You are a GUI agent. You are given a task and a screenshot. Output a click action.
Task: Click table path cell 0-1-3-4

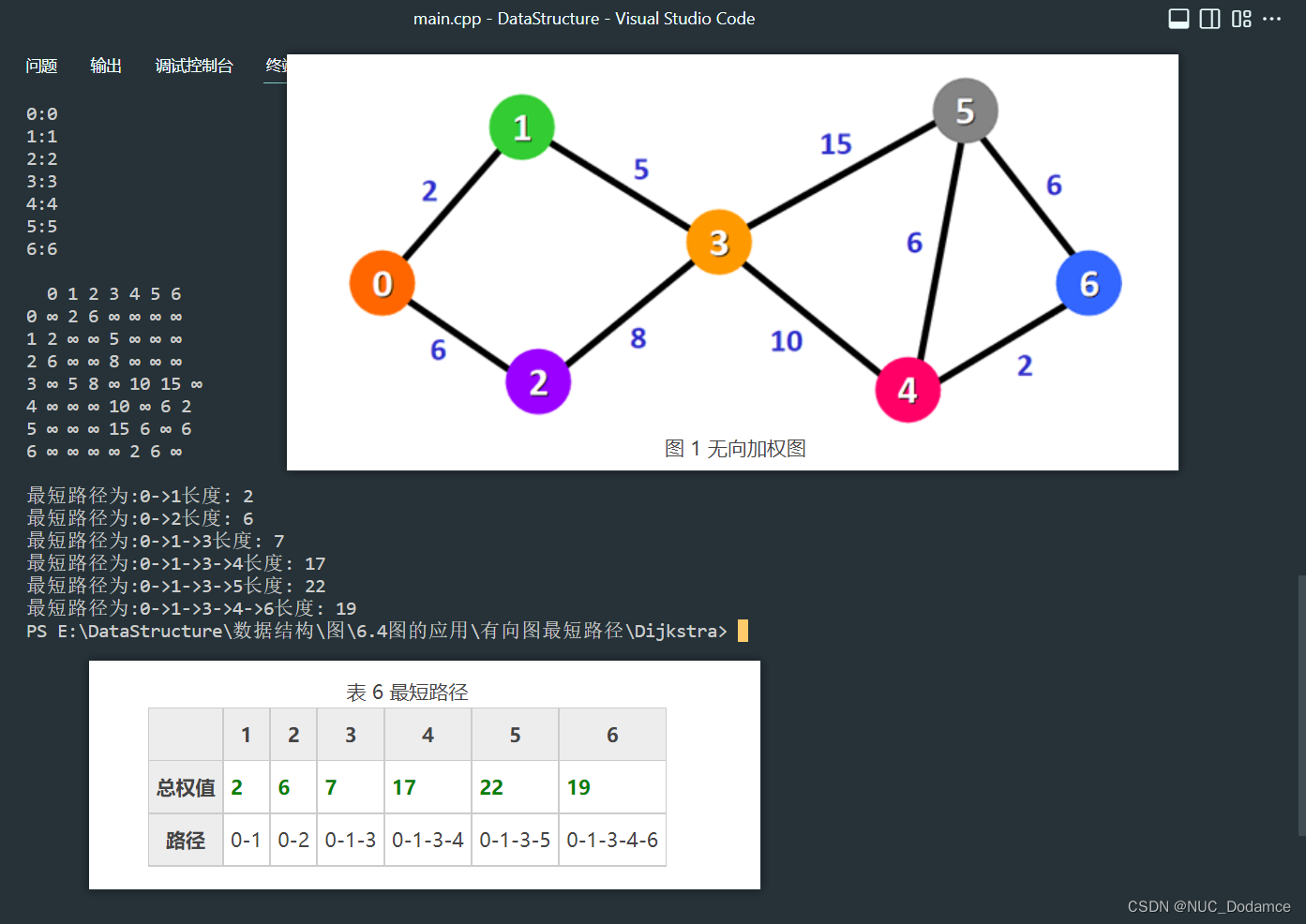click(x=428, y=840)
